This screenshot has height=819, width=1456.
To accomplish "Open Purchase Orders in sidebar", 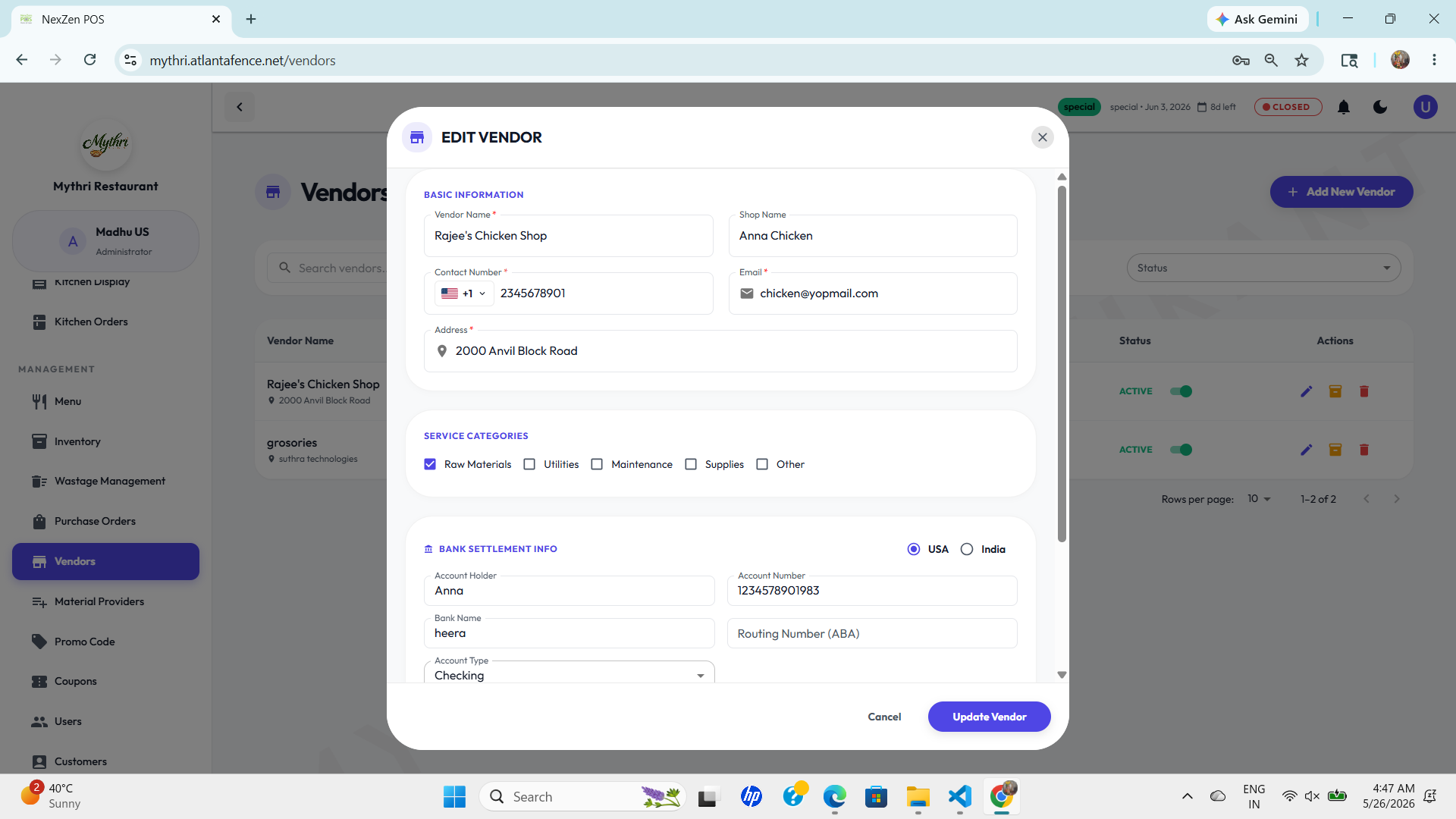I will [105, 521].
